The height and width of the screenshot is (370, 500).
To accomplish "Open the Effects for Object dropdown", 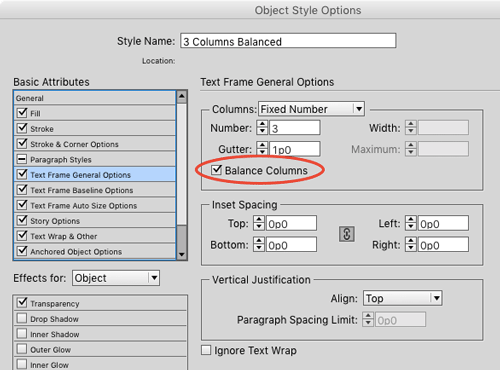I will 116,278.
